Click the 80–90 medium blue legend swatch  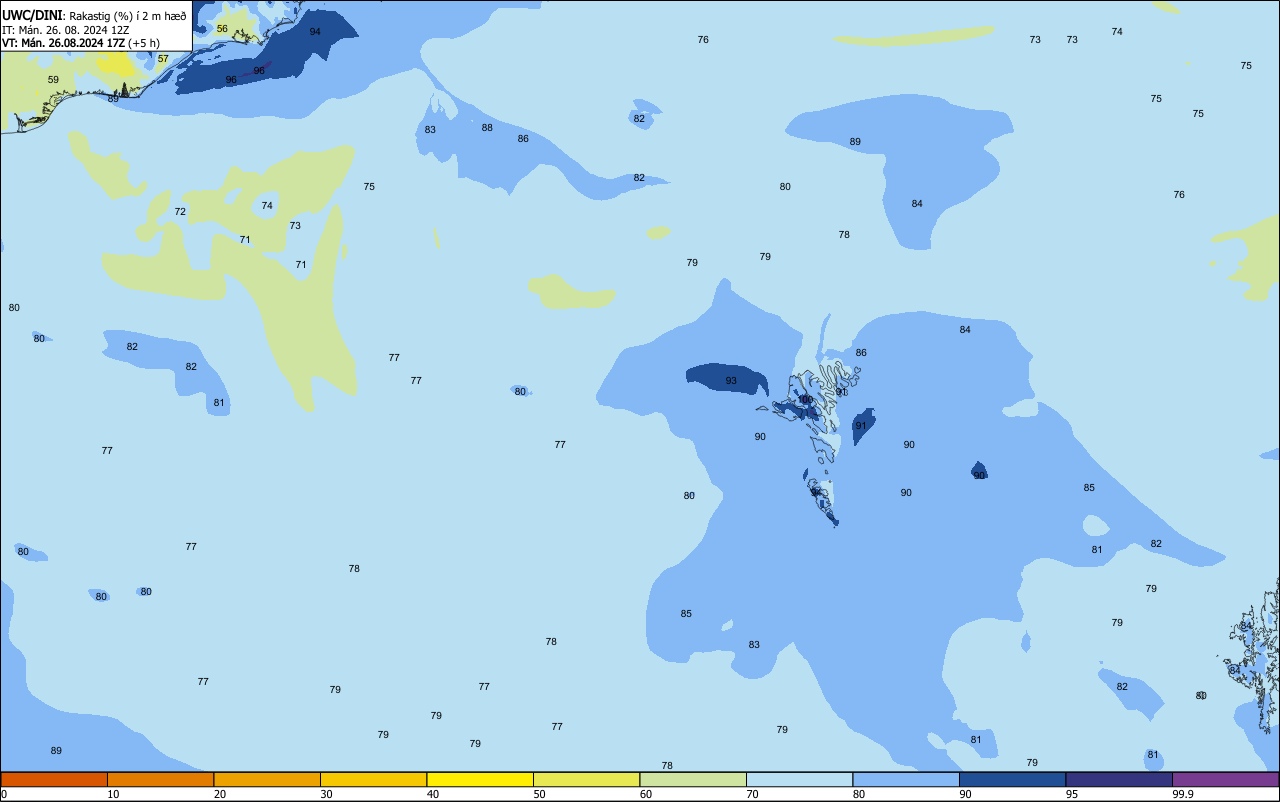click(906, 779)
